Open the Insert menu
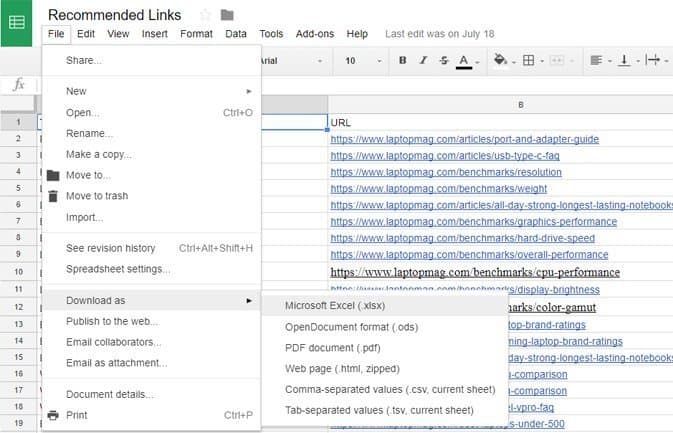The height and width of the screenshot is (433, 673). [x=155, y=34]
